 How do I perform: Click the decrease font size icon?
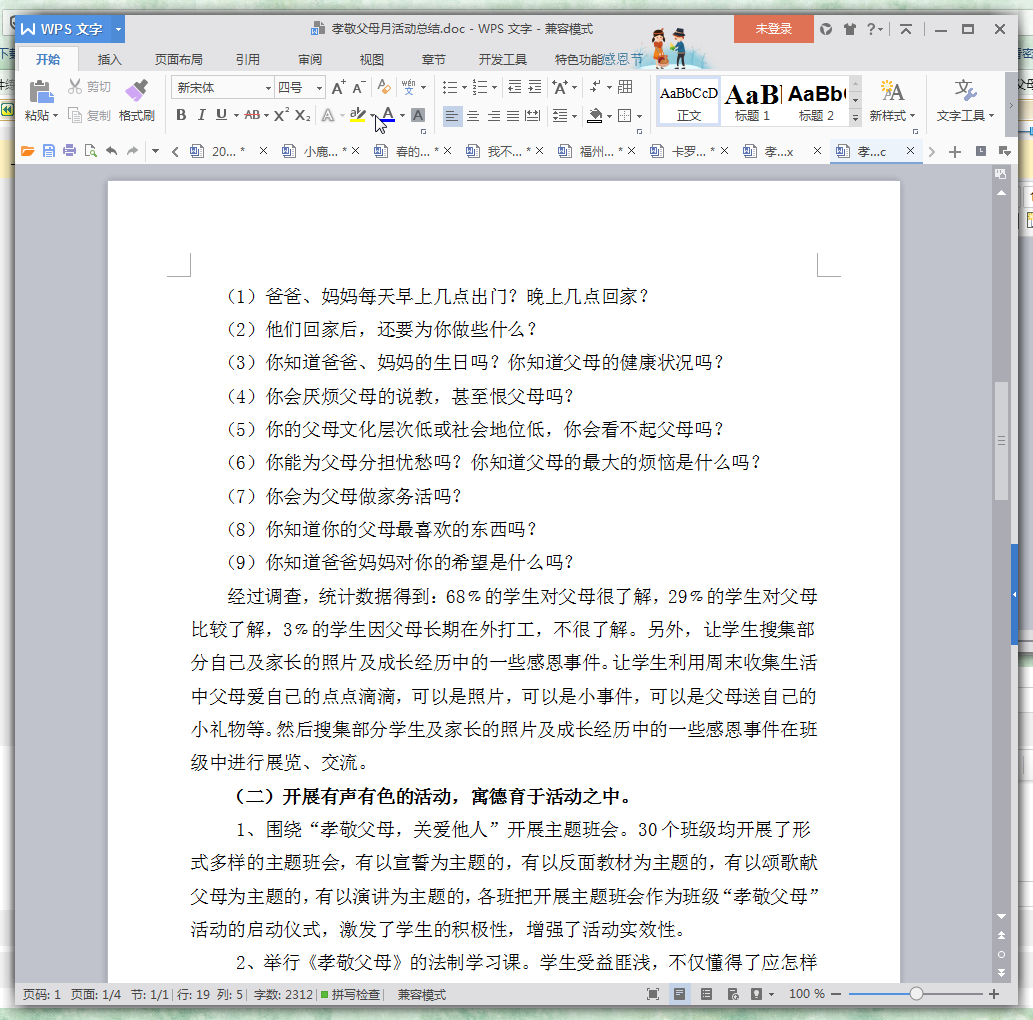[359, 88]
